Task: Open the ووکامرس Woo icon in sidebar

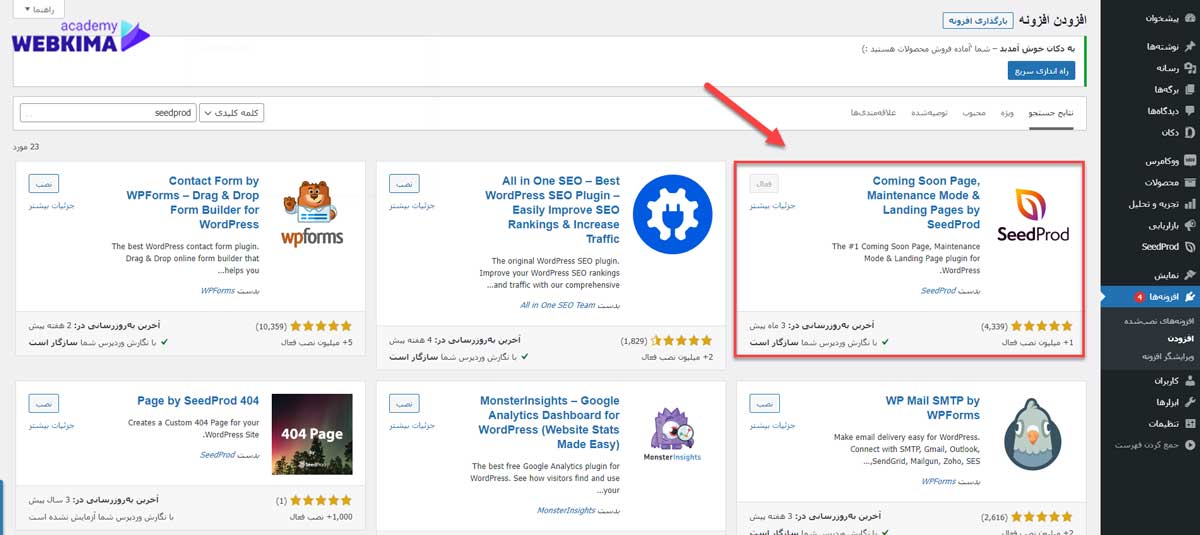Action: pos(1189,160)
